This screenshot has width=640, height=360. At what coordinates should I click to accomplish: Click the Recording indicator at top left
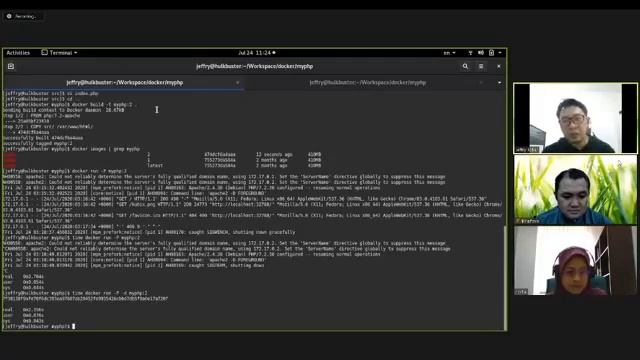[22, 16]
